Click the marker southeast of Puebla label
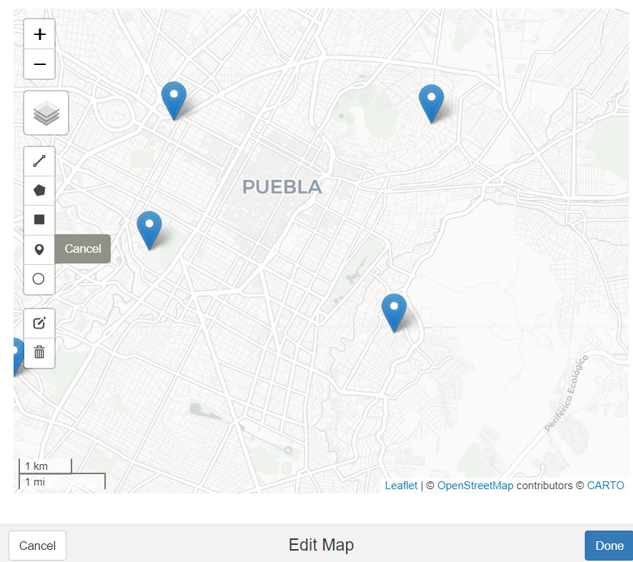This screenshot has width=633, height=562. pos(394,312)
